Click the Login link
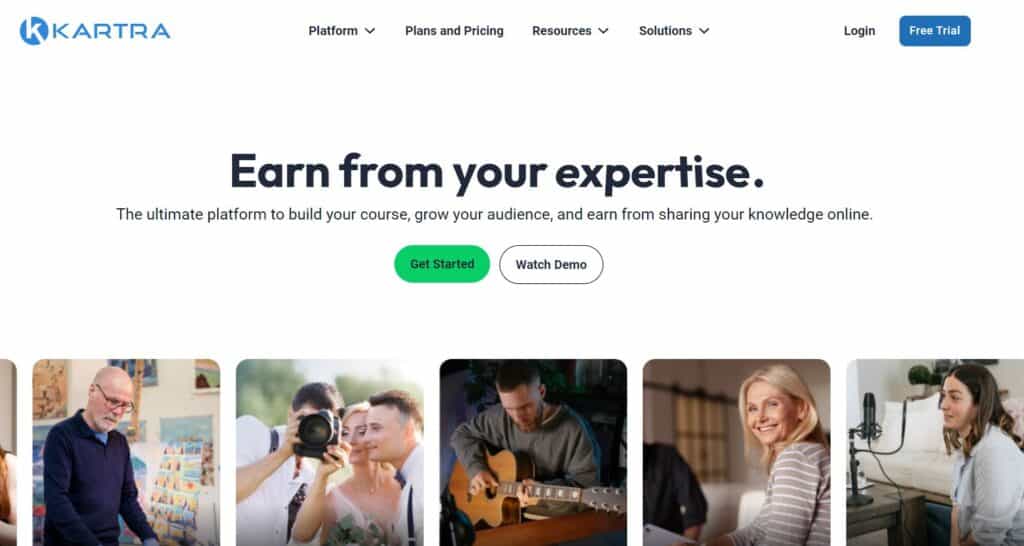Screen dimensions: 1024x546 pos(859,31)
